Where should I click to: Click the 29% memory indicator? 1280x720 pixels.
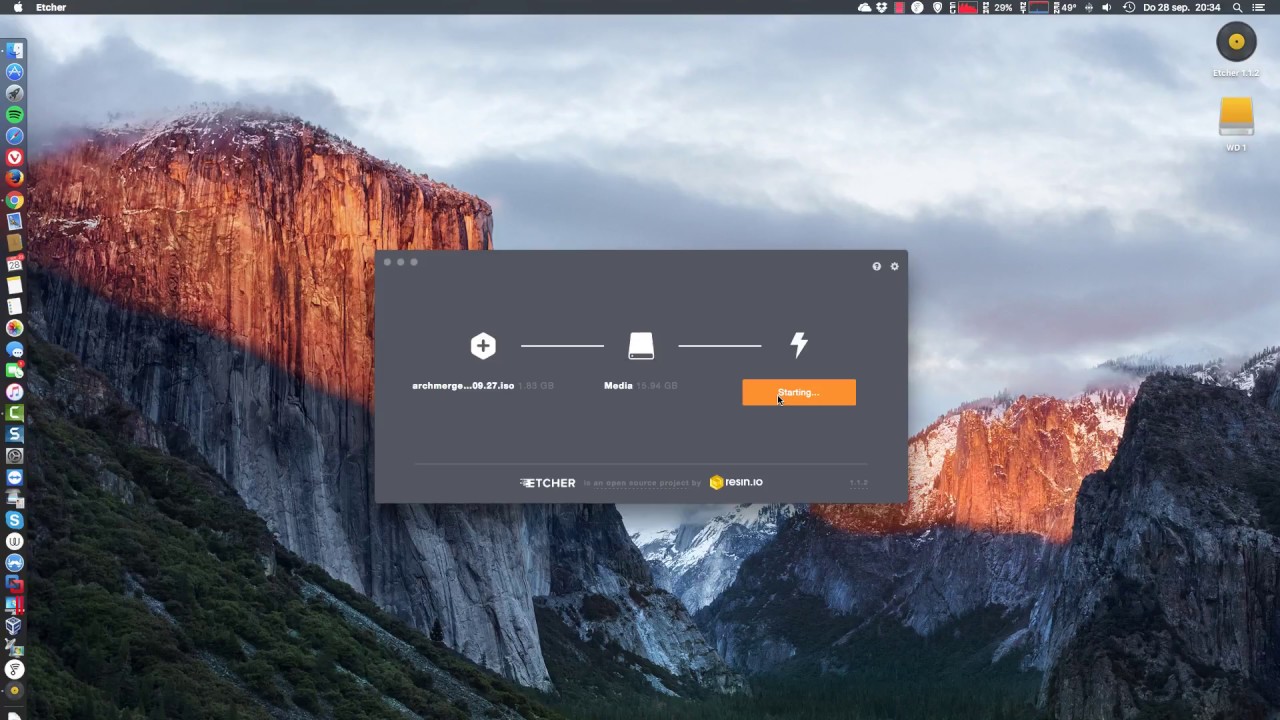1002,7
